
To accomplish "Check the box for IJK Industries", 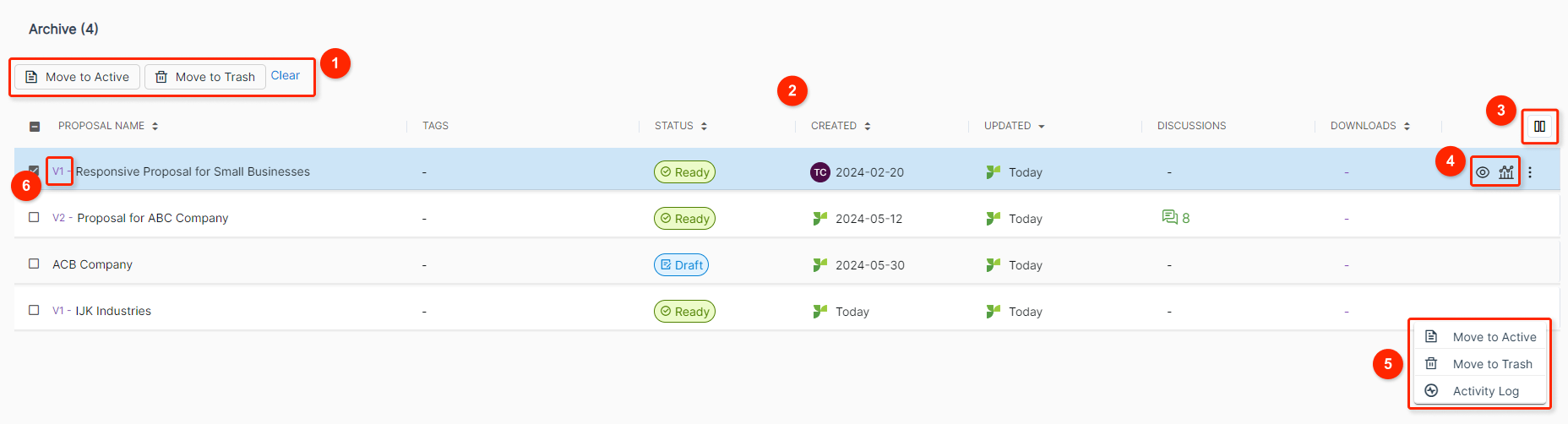I will pos(34,310).
